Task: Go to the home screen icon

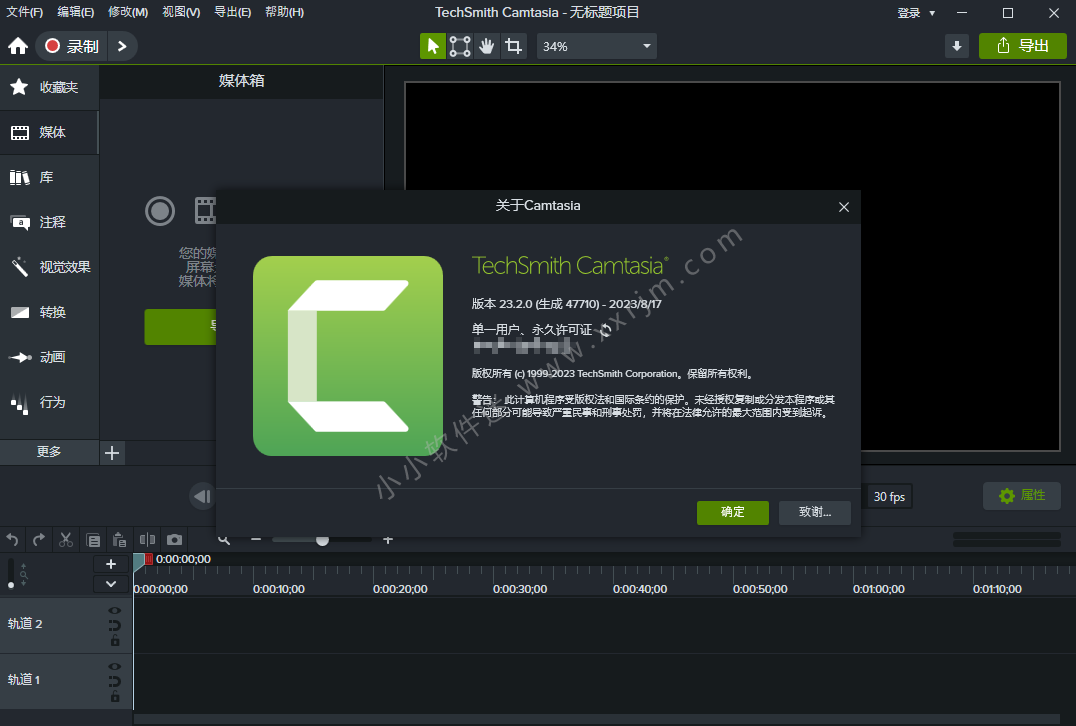Action: click(x=18, y=46)
